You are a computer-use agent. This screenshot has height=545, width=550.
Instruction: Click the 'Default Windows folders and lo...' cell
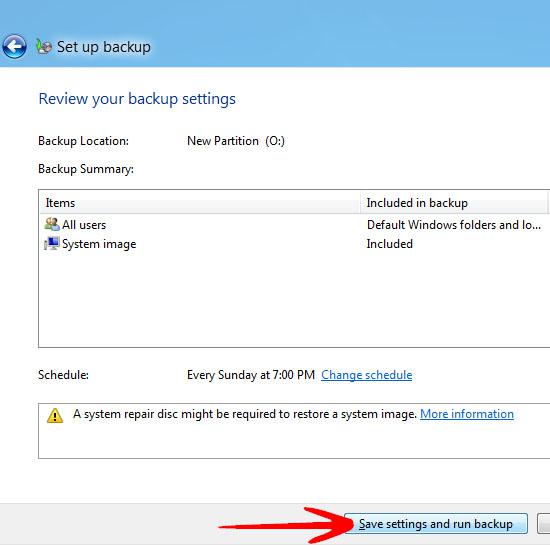[454, 225]
